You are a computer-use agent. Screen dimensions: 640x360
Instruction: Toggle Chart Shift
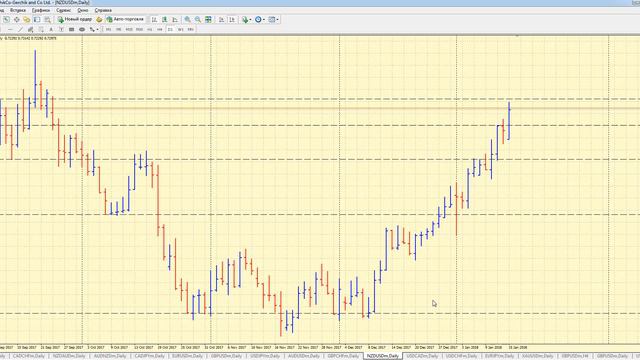click(x=232, y=19)
